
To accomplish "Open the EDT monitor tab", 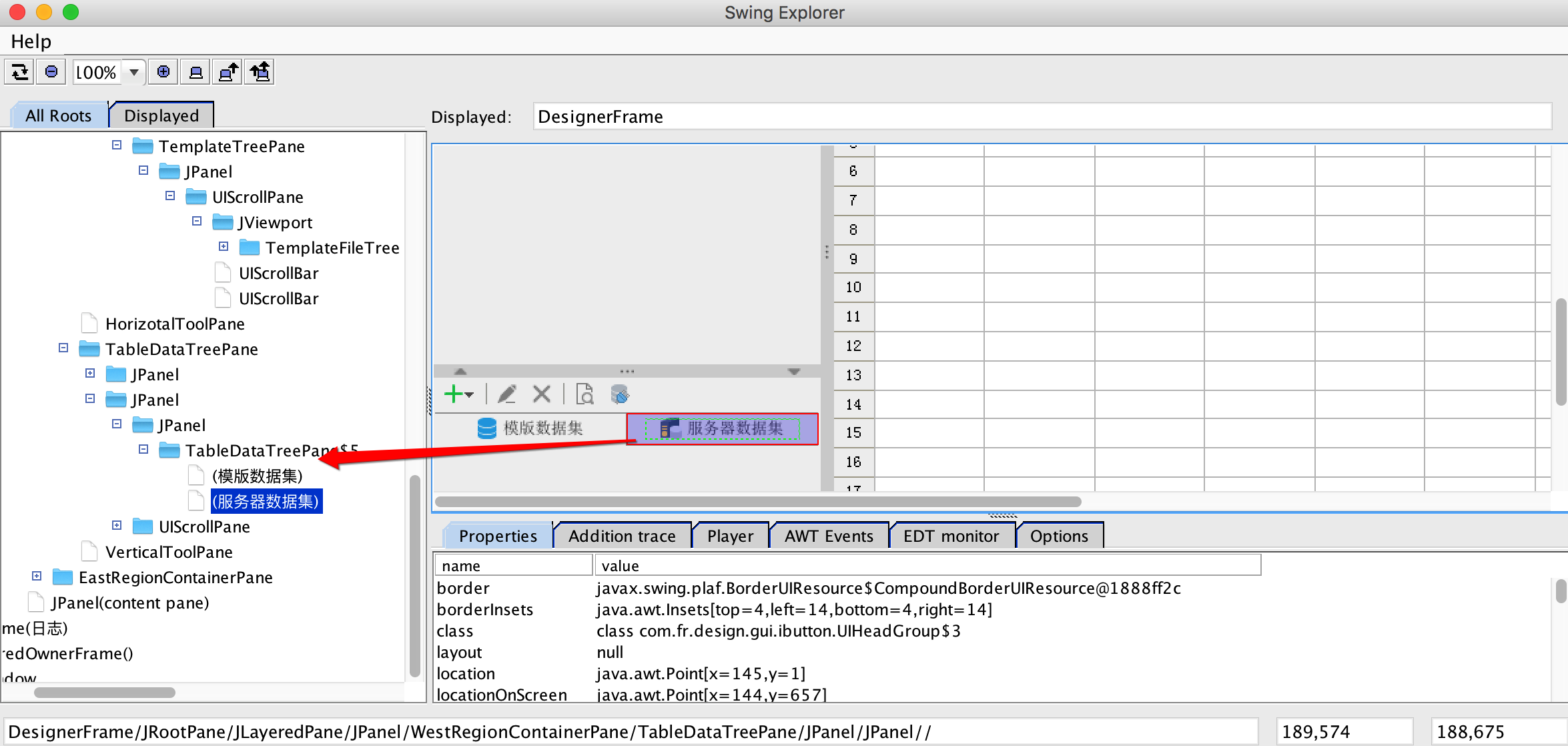I will [951, 536].
